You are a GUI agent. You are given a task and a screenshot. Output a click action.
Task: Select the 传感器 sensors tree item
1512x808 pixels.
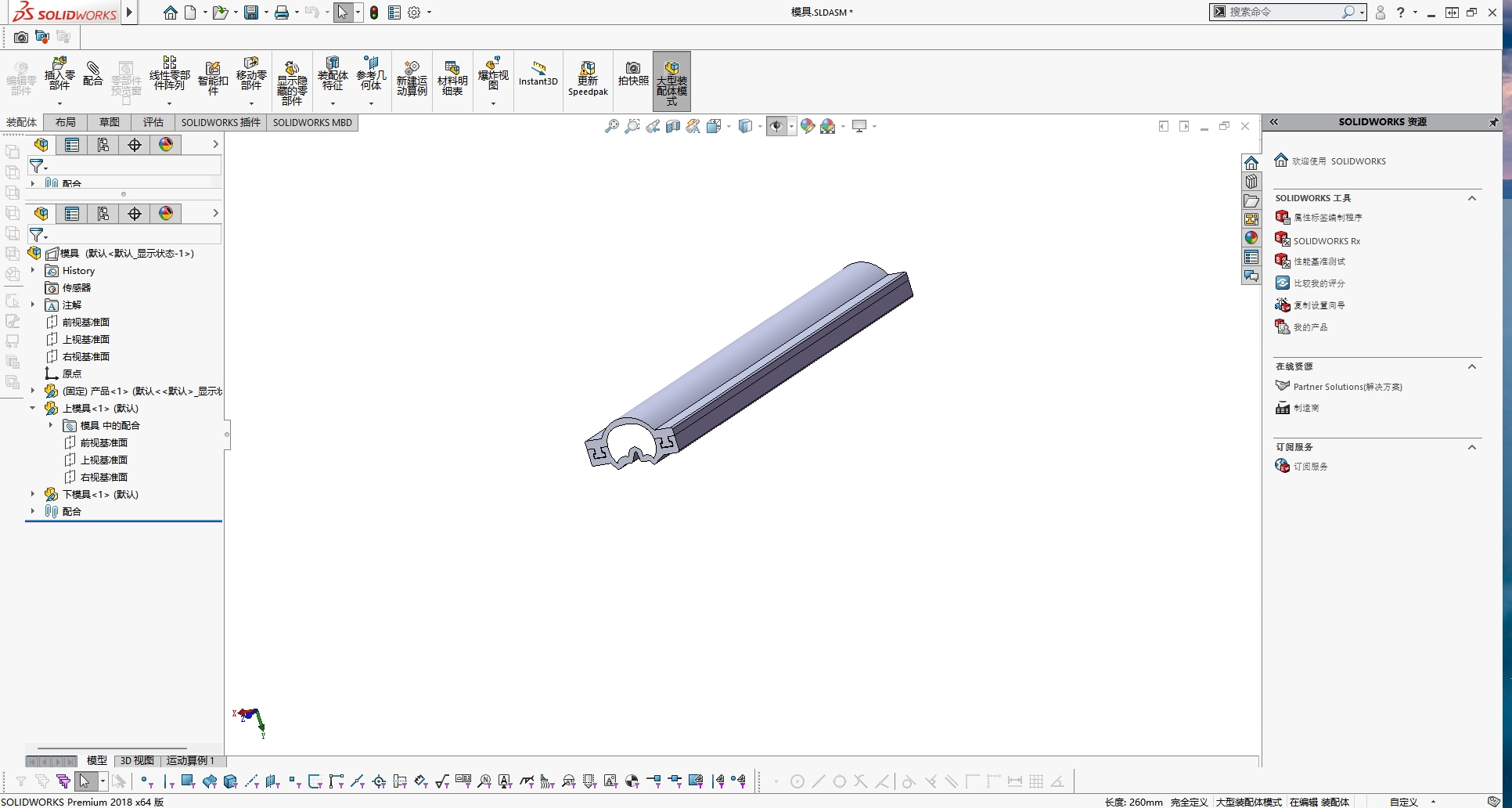[x=77, y=287]
